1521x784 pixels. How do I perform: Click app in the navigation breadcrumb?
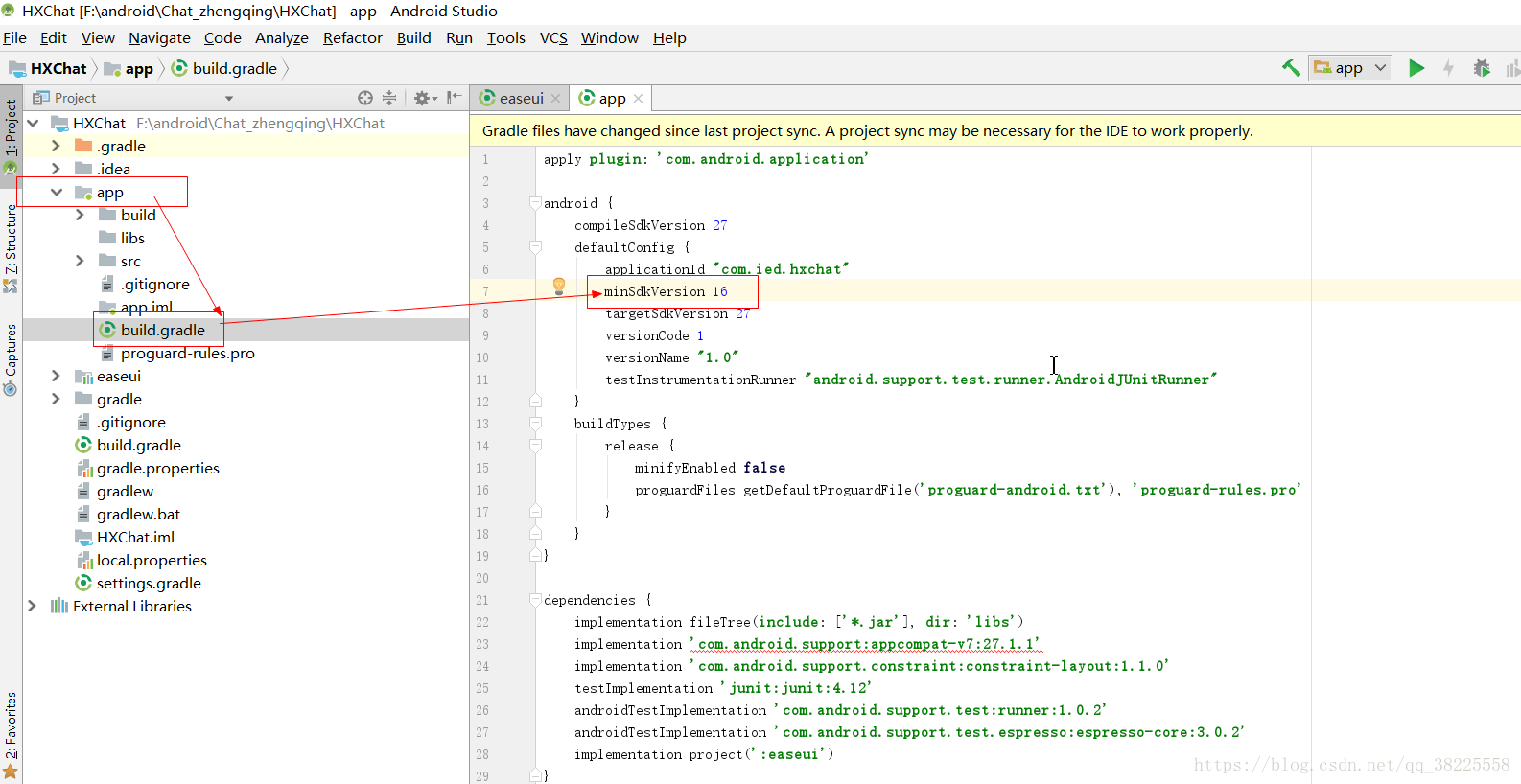(129, 68)
